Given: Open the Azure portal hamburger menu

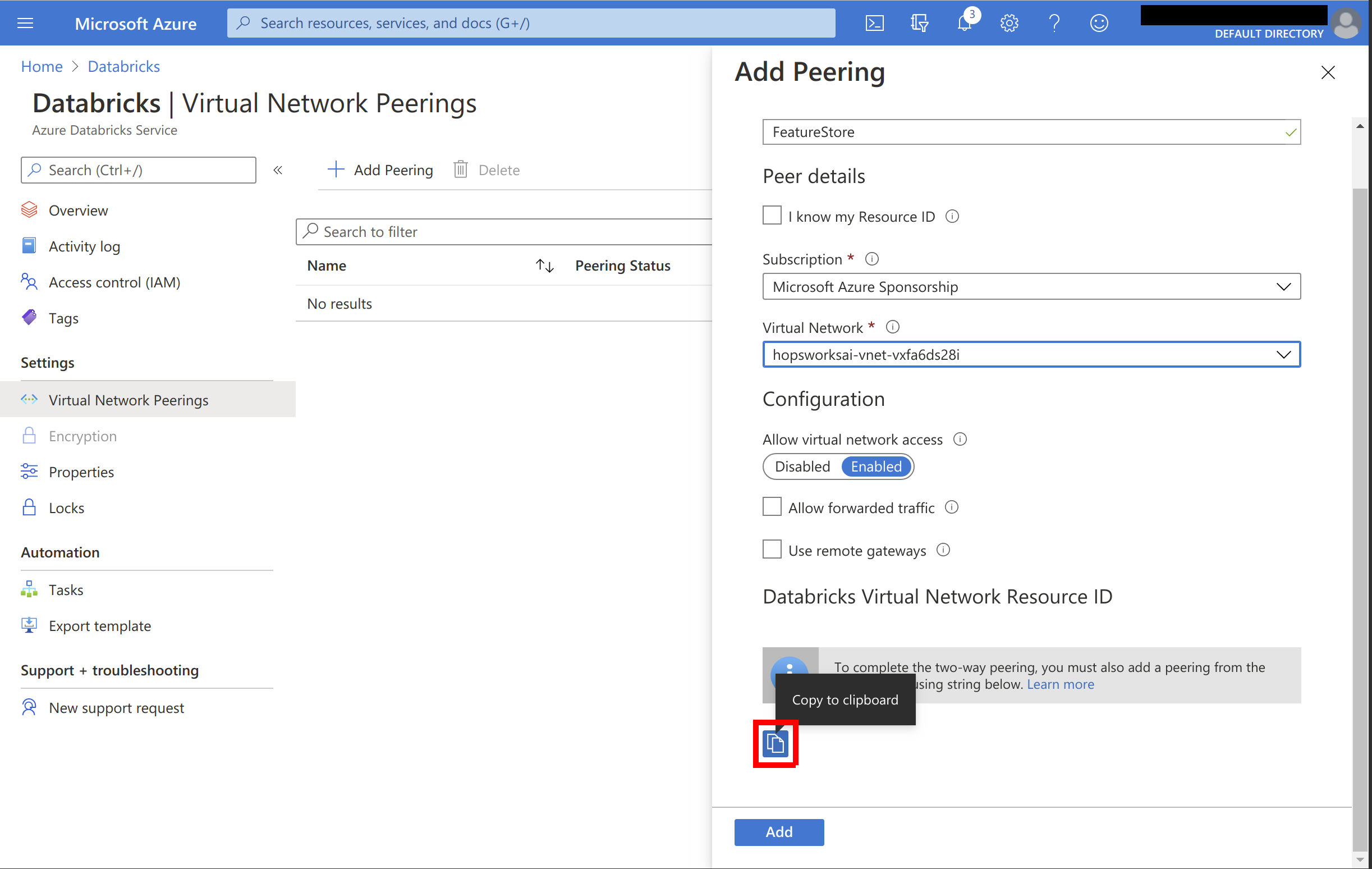Looking at the screenshot, I should click(25, 23).
